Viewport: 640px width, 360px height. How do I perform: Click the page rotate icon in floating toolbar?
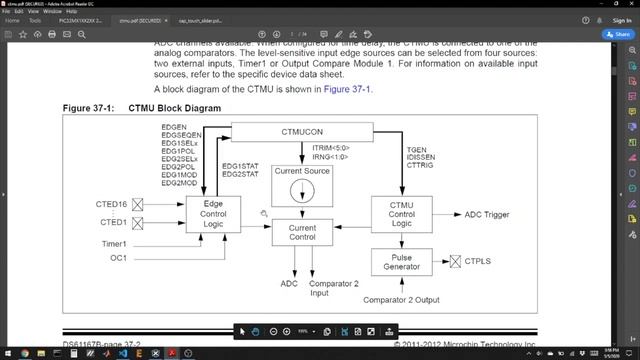pyautogui.click(x=327, y=332)
